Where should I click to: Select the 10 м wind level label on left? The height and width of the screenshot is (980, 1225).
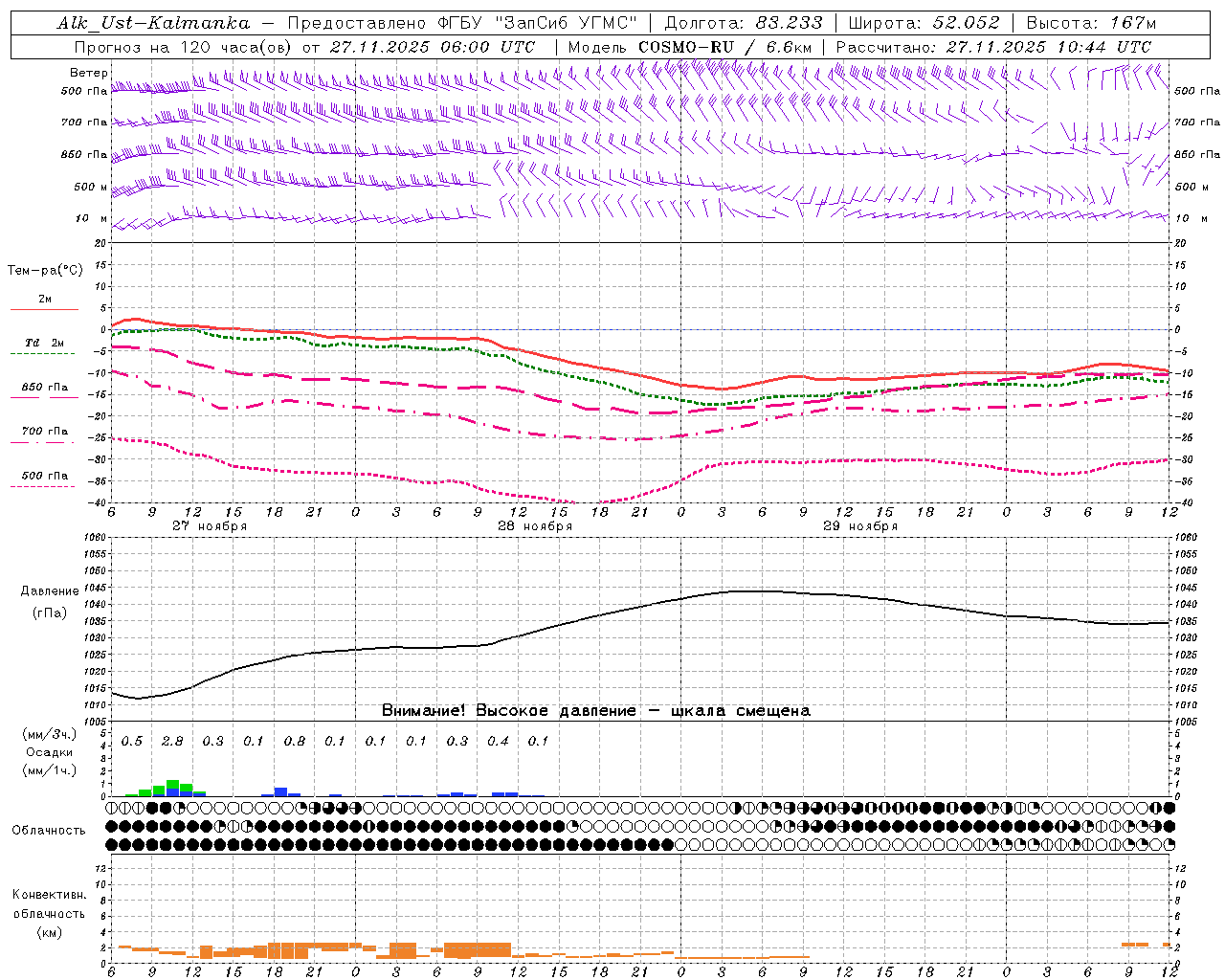coord(92,218)
